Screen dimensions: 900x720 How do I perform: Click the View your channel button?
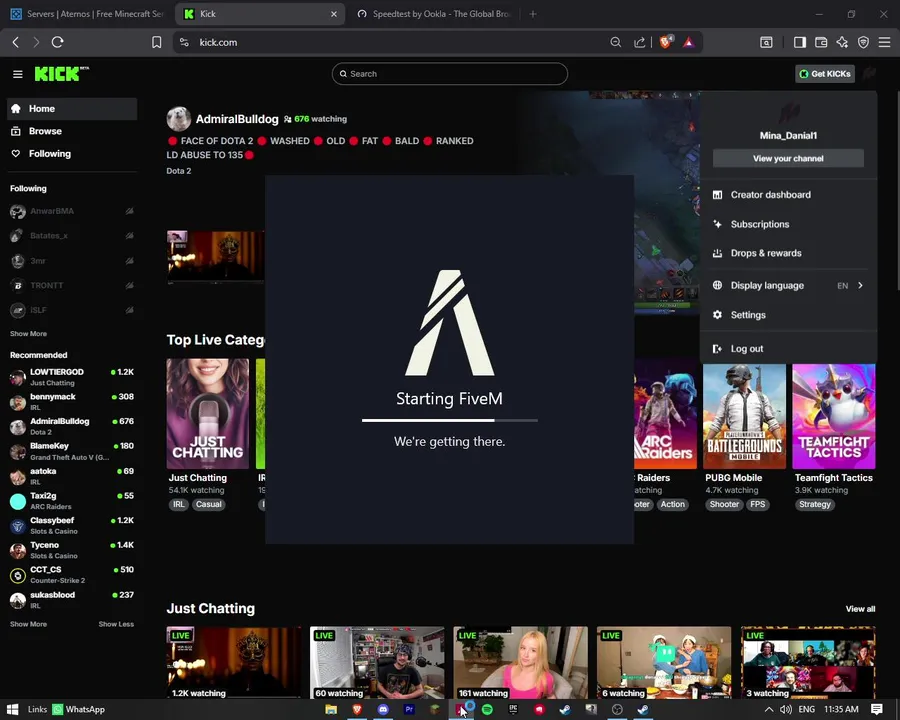(x=788, y=158)
